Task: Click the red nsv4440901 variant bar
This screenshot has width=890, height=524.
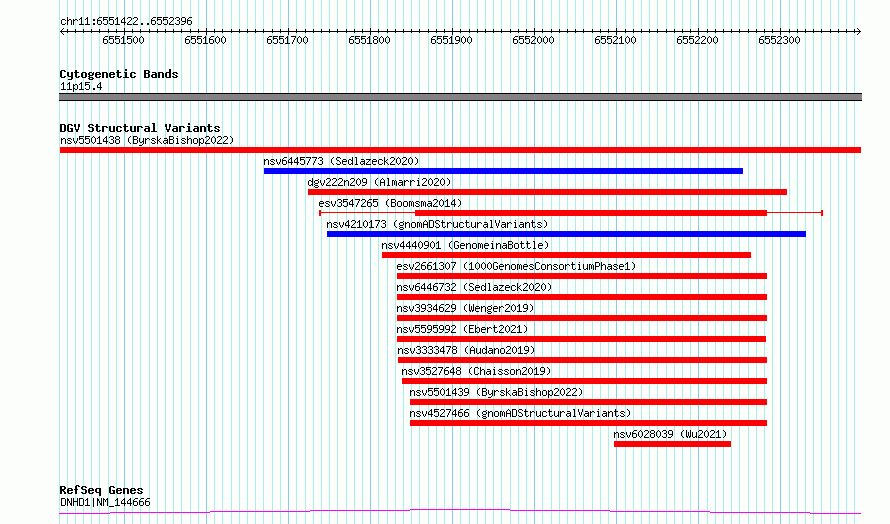Action: 566,255
